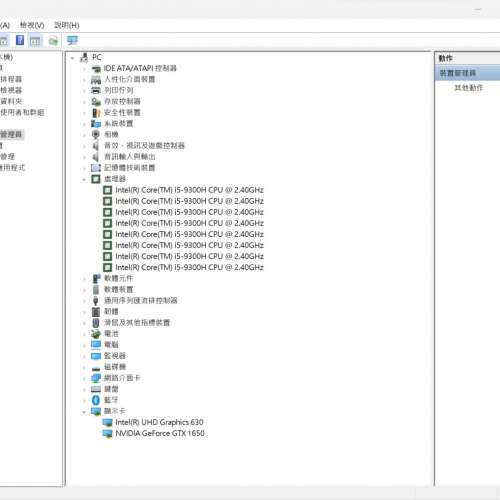Click the 存放控制器 storage controller icon
The image size is (500, 500).
pyautogui.click(x=96, y=102)
